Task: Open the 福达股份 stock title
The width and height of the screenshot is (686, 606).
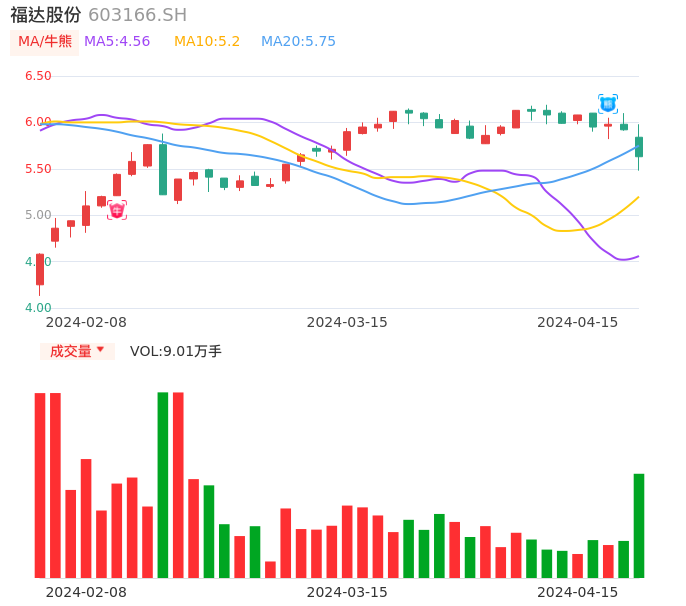Action: pos(46,15)
